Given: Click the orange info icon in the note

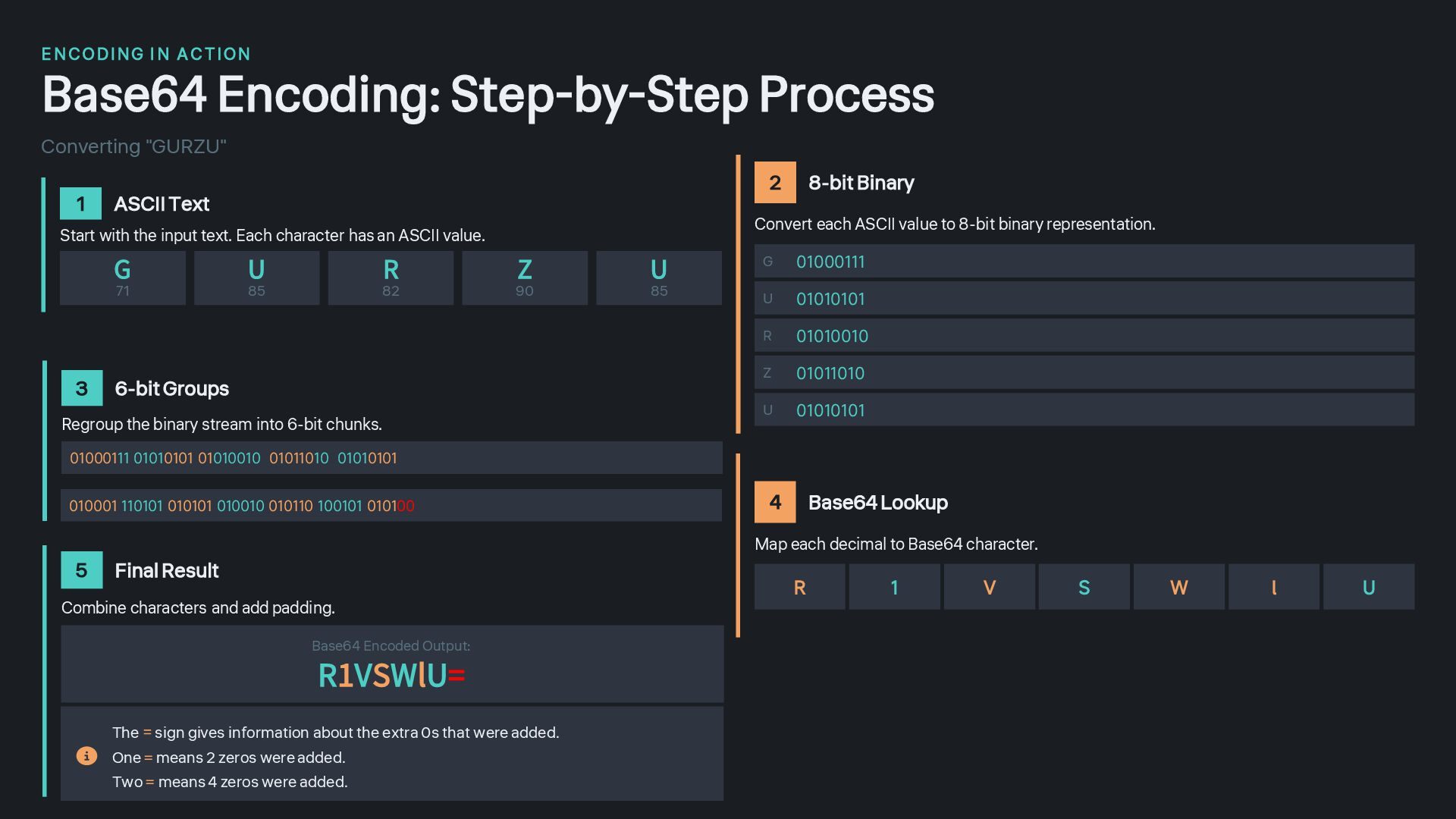Looking at the screenshot, I should [86, 756].
